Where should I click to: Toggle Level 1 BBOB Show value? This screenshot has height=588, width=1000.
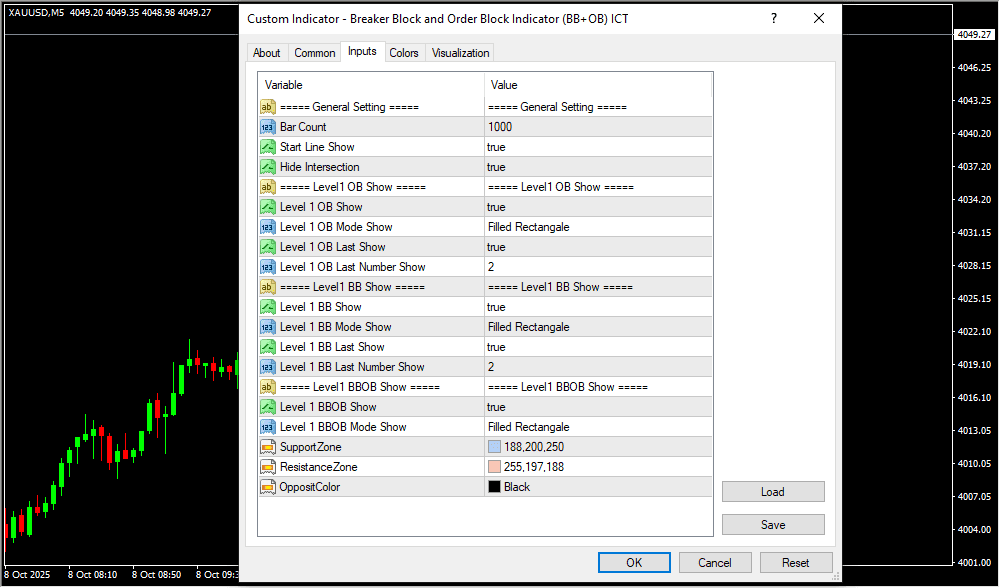pyautogui.click(x=597, y=407)
